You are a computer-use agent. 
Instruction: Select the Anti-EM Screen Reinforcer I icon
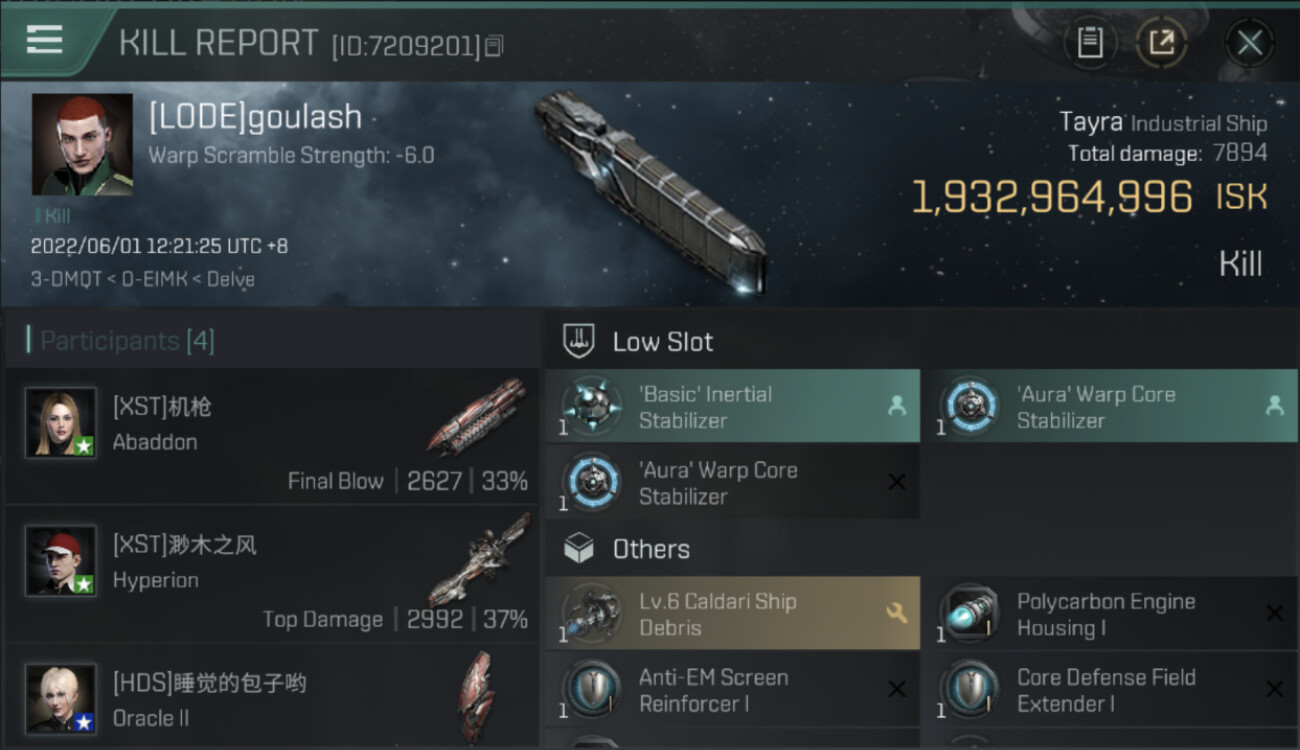click(x=592, y=689)
